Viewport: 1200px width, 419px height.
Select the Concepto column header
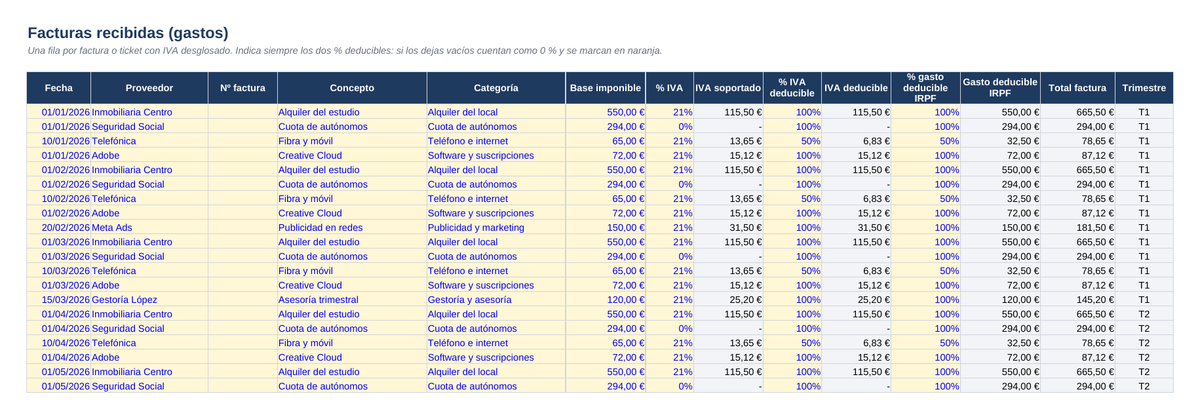pos(352,88)
